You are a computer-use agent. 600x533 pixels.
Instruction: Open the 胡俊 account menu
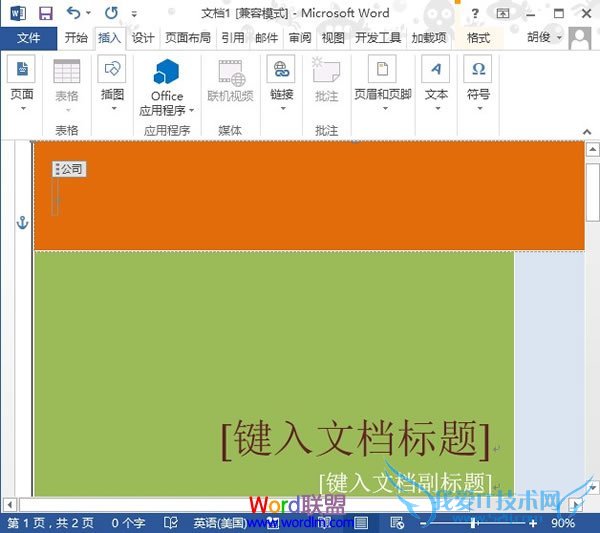point(544,37)
